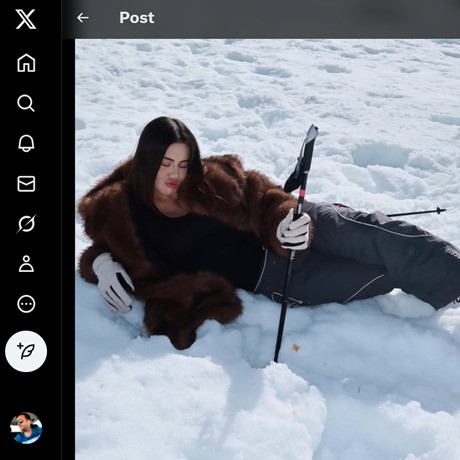Compose a new post with the feather button

[26, 351]
